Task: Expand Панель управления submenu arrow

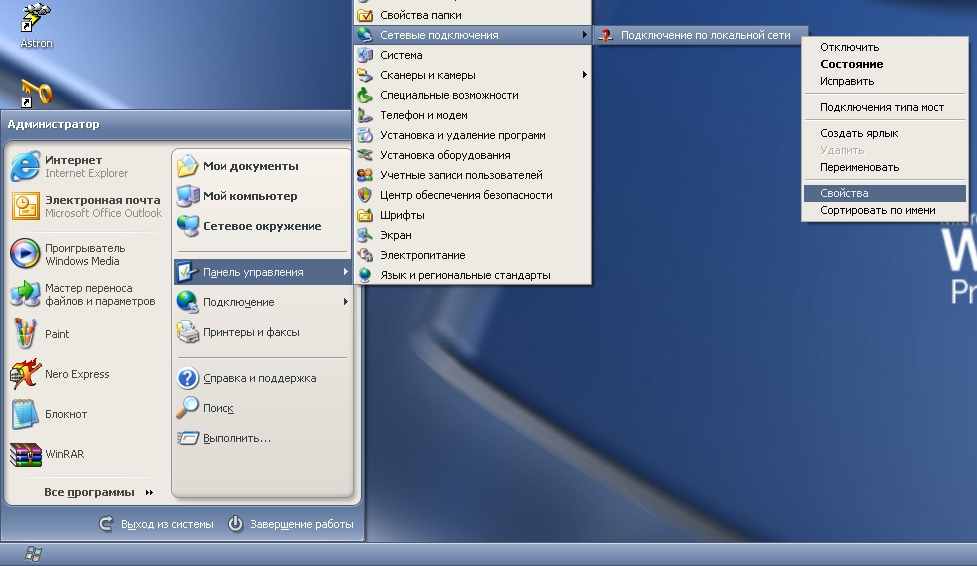Action: click(345, 272)
